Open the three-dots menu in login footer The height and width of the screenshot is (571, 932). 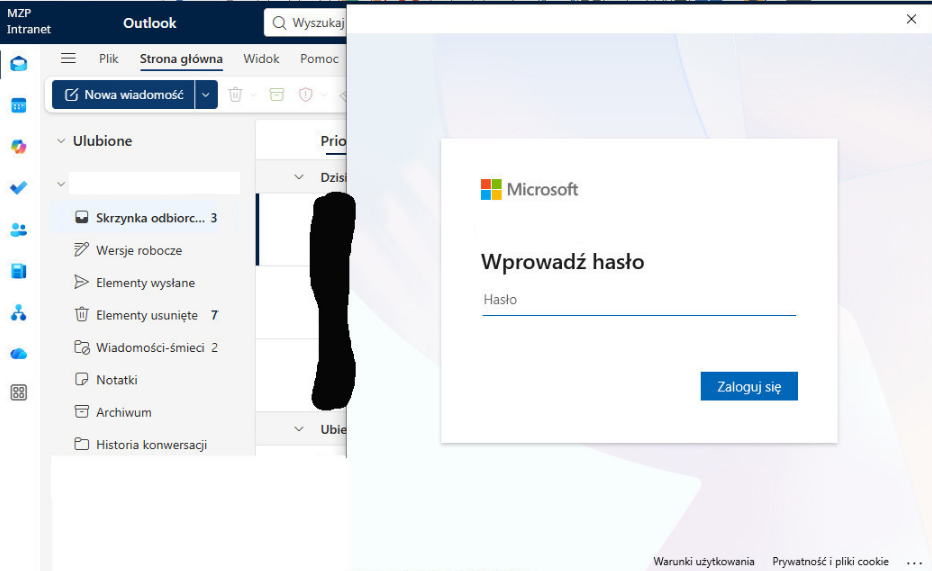[914, 561]
